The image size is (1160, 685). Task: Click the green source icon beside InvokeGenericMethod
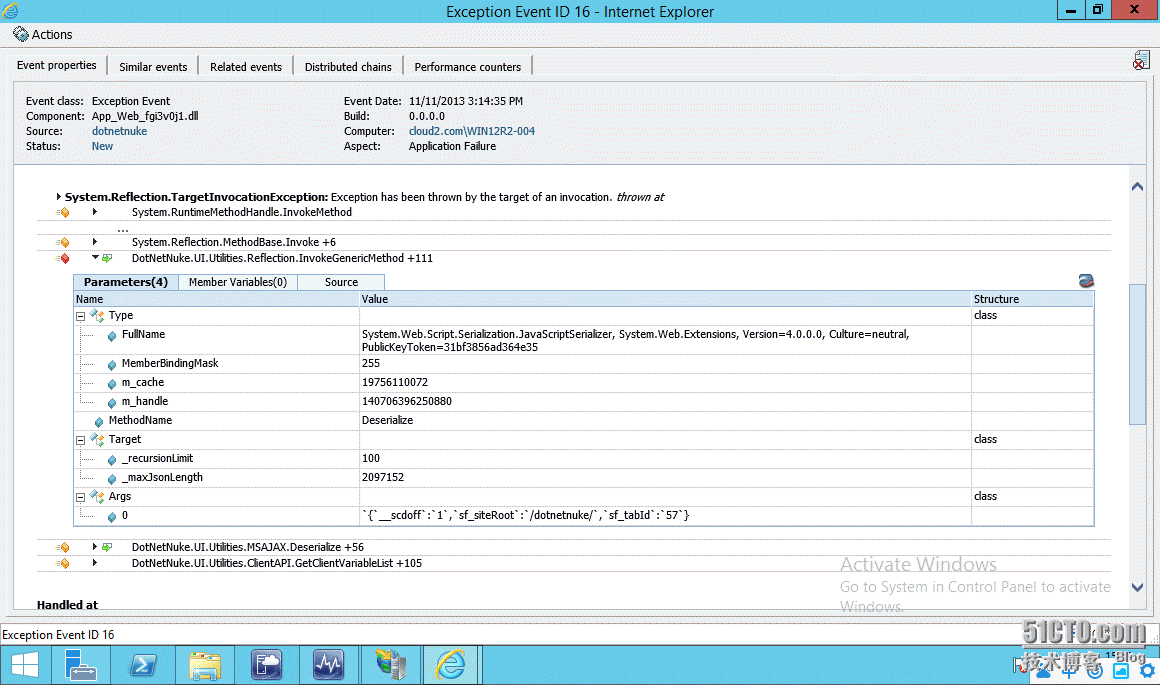107,258
